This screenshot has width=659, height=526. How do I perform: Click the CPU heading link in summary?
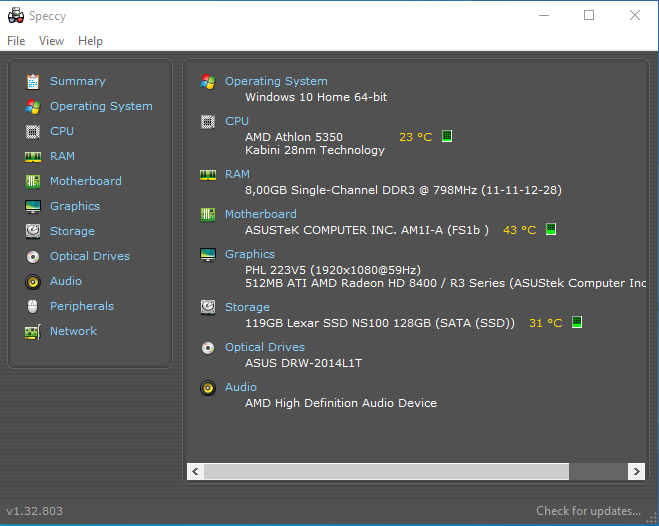click(x=237, y=121)
